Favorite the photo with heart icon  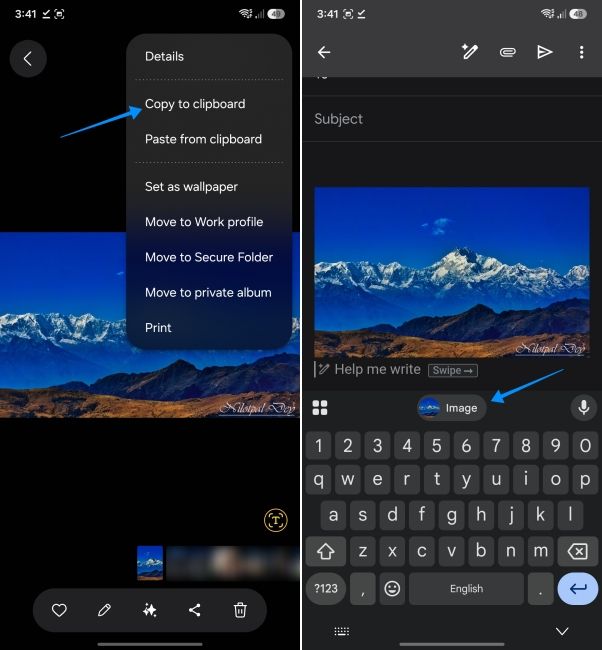click(x=59, y=610)
